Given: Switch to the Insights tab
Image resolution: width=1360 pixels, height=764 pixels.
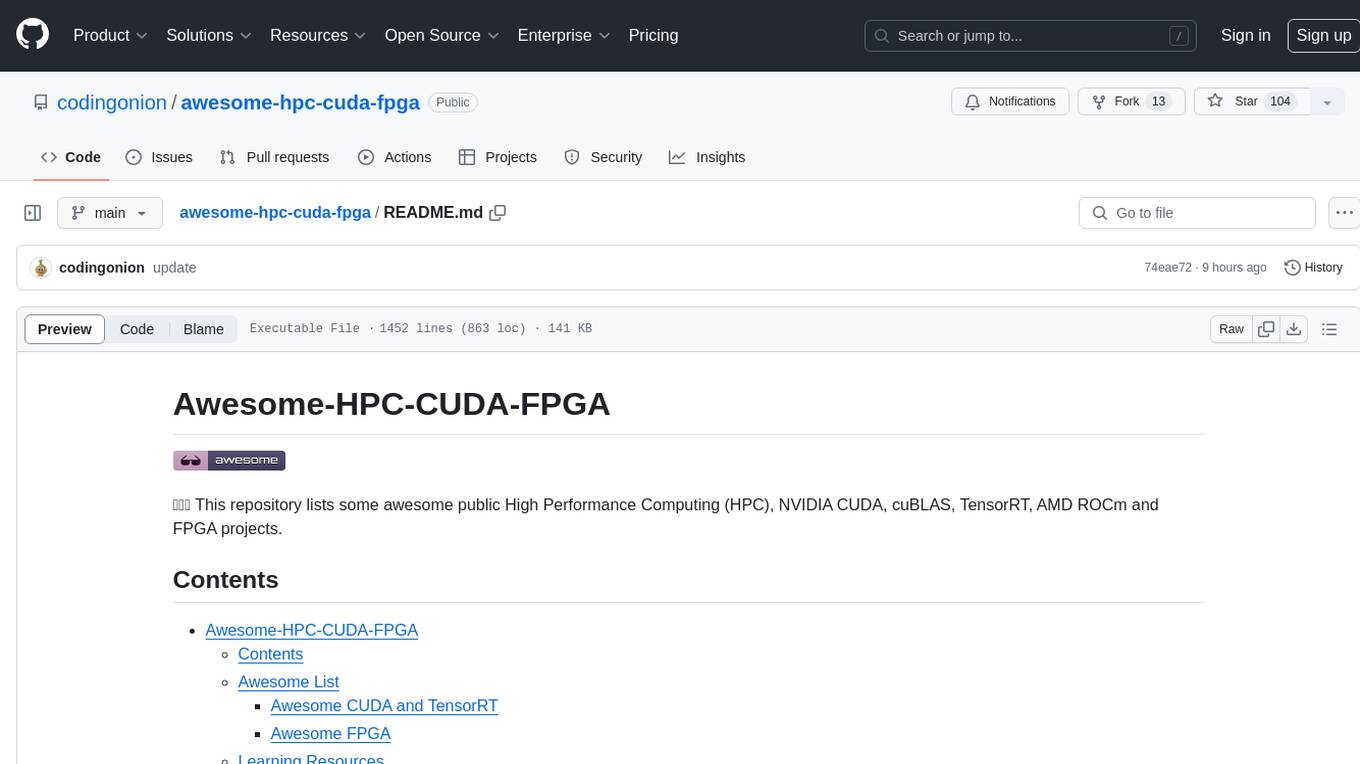Looking at the screenshot, I should click(x=707, y=157).
